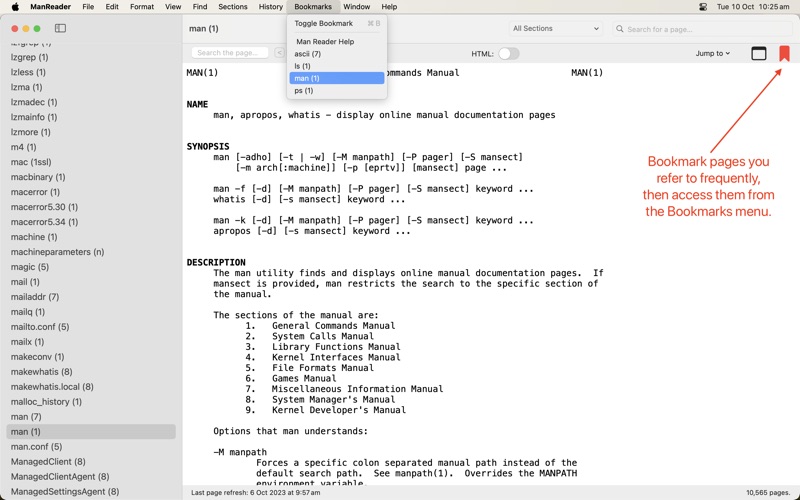The image size is (800, 500).
Task: Close the Bookmarks menu in menu bar
Action: pyautogui.click(x=313, y=7)
